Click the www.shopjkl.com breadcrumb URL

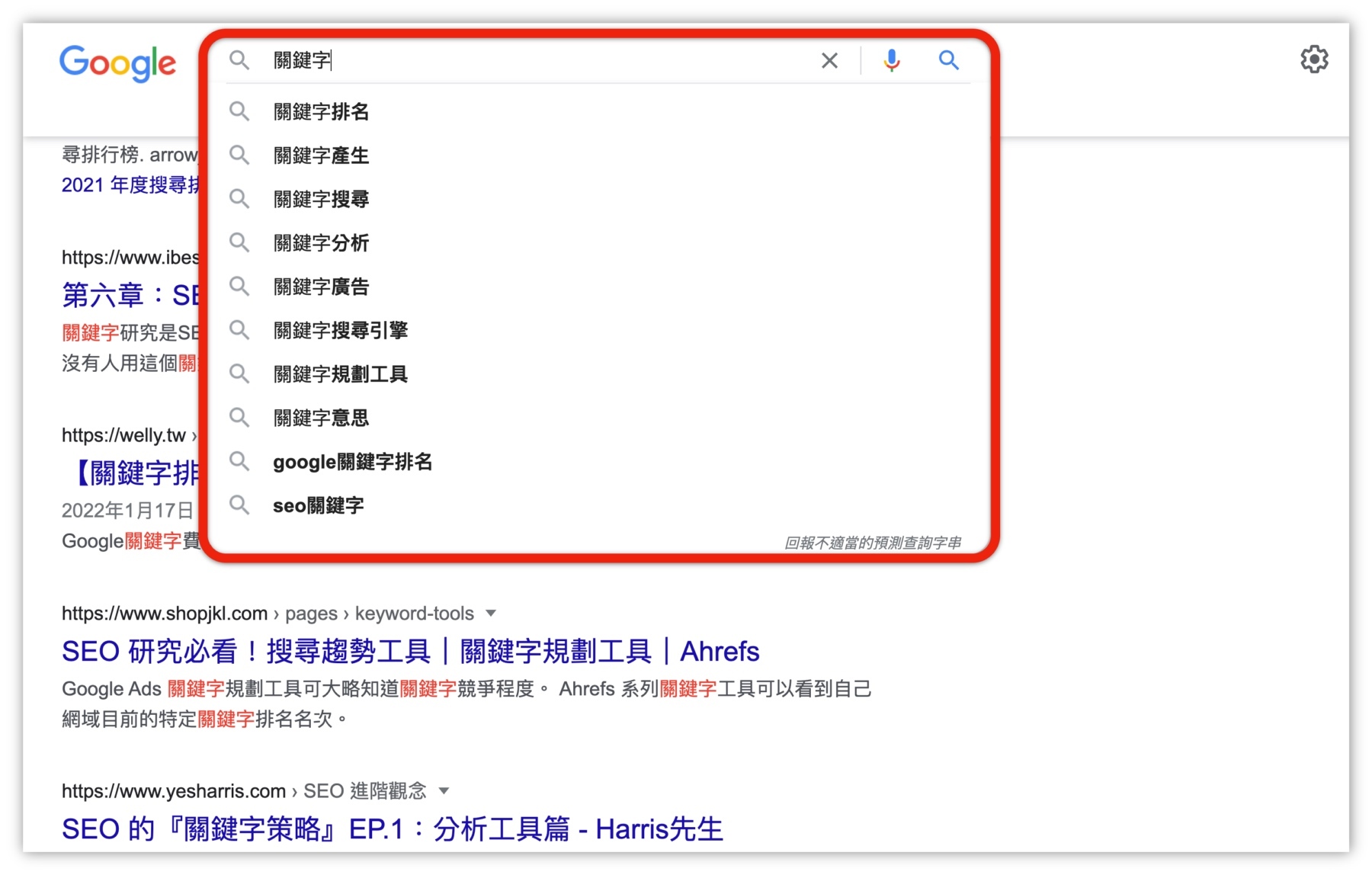pyautogui.click(x=165, y=613)
